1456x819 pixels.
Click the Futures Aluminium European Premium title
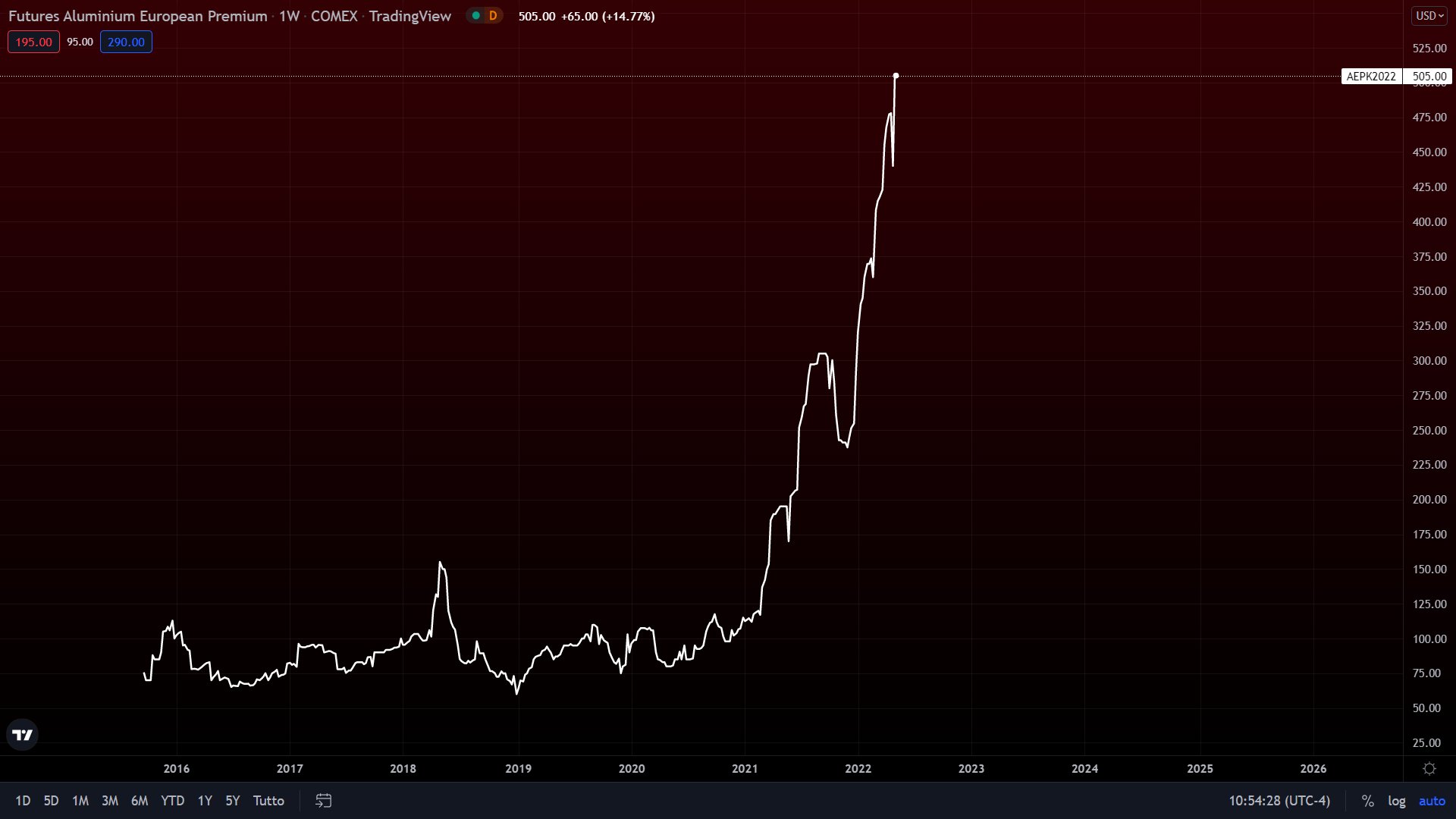point(137,16)
